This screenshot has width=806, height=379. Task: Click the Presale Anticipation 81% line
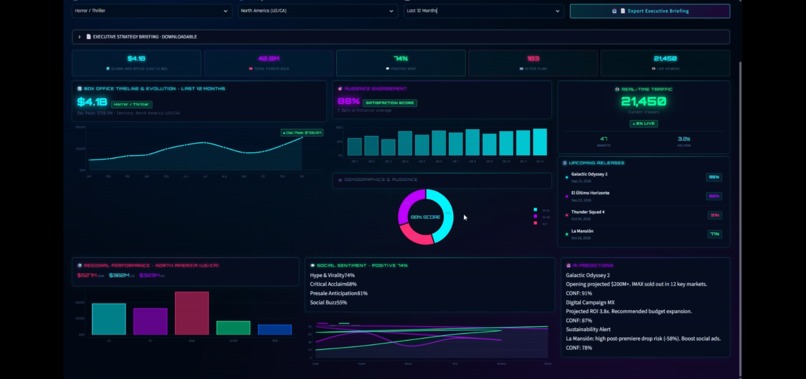[x=339, y=293]
